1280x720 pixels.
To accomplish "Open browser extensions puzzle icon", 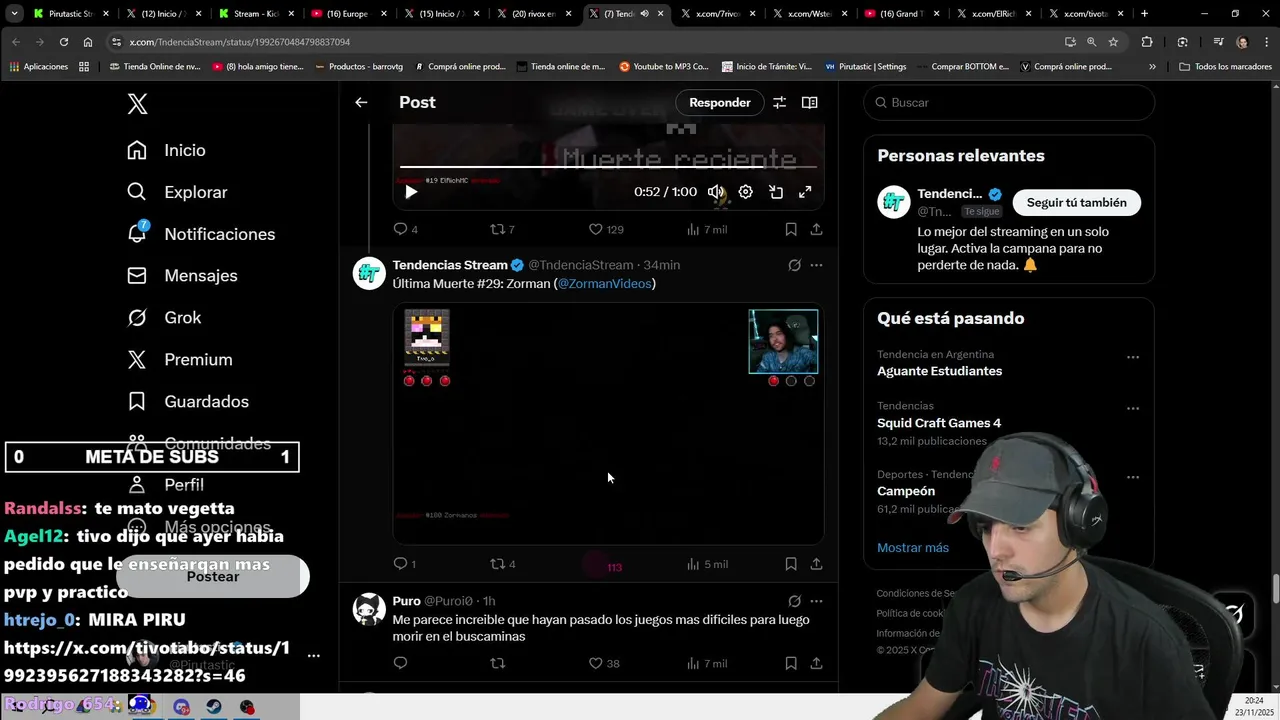I will (x=1147, y=42).
